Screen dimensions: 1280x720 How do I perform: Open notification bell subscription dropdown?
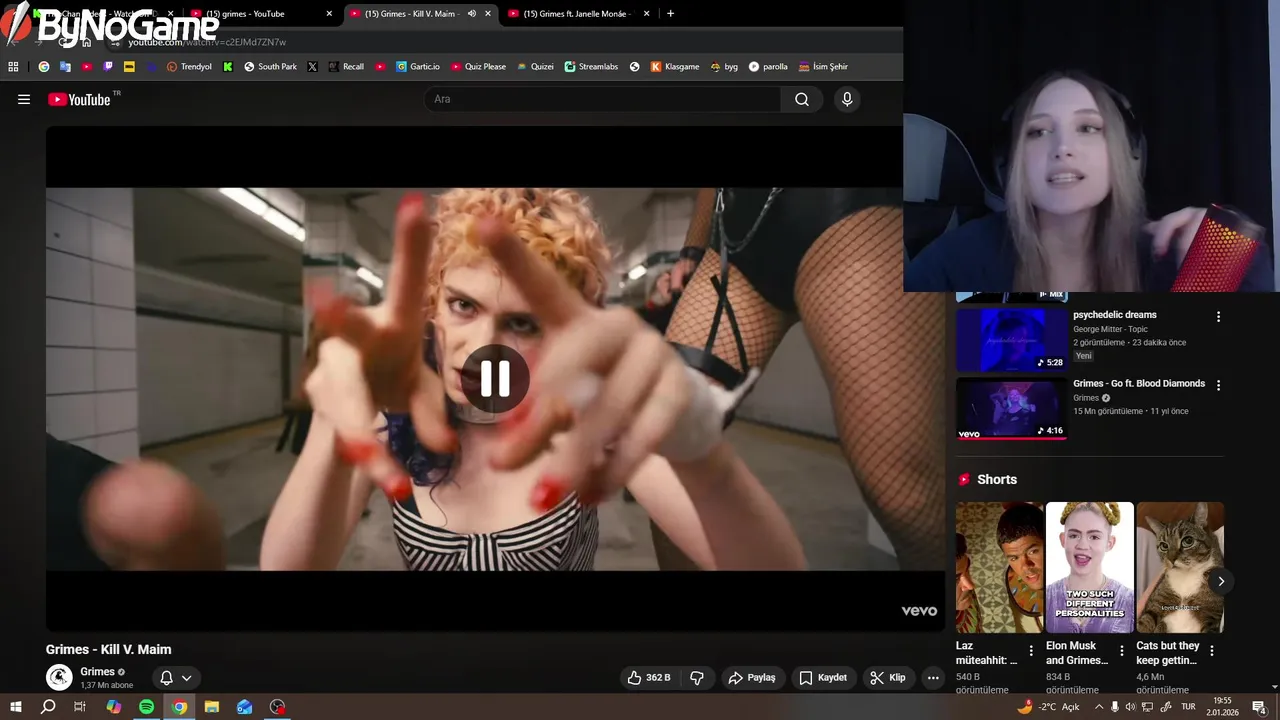tap(176, 677)
